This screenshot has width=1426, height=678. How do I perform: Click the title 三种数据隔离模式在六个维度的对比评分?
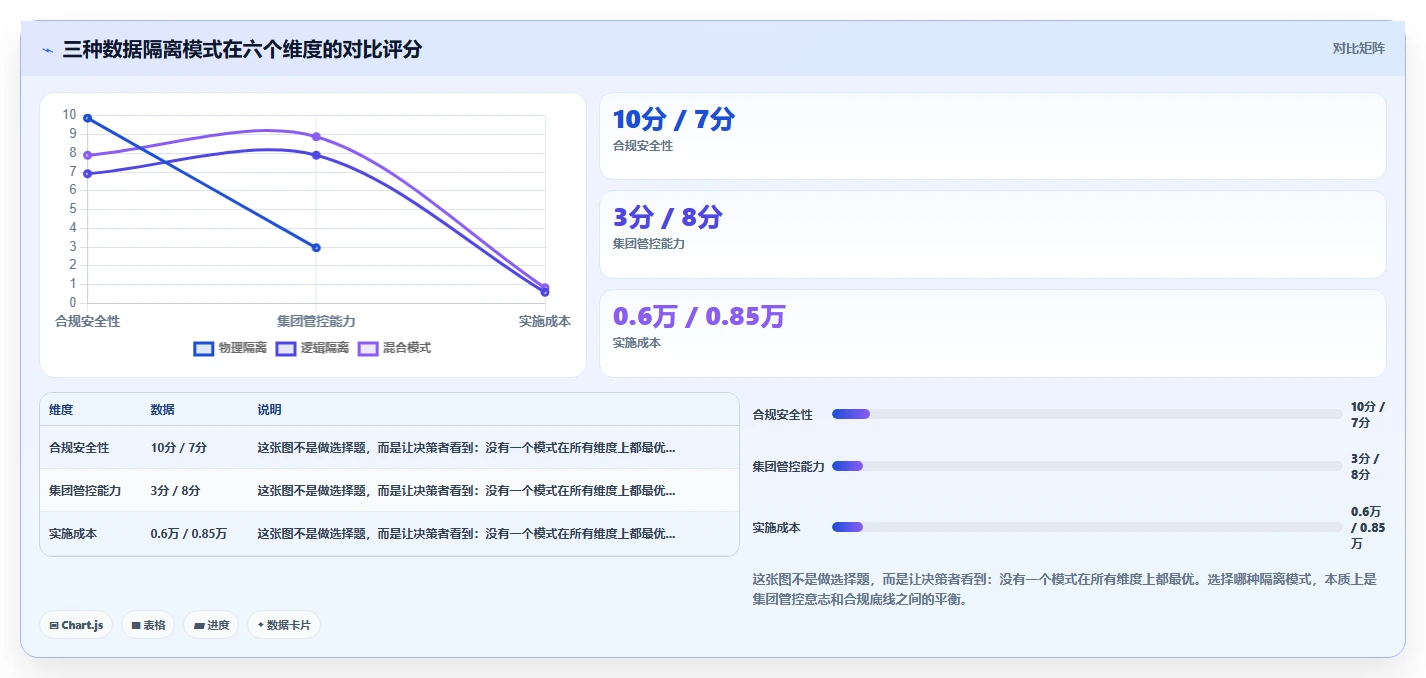click(242, 49)
